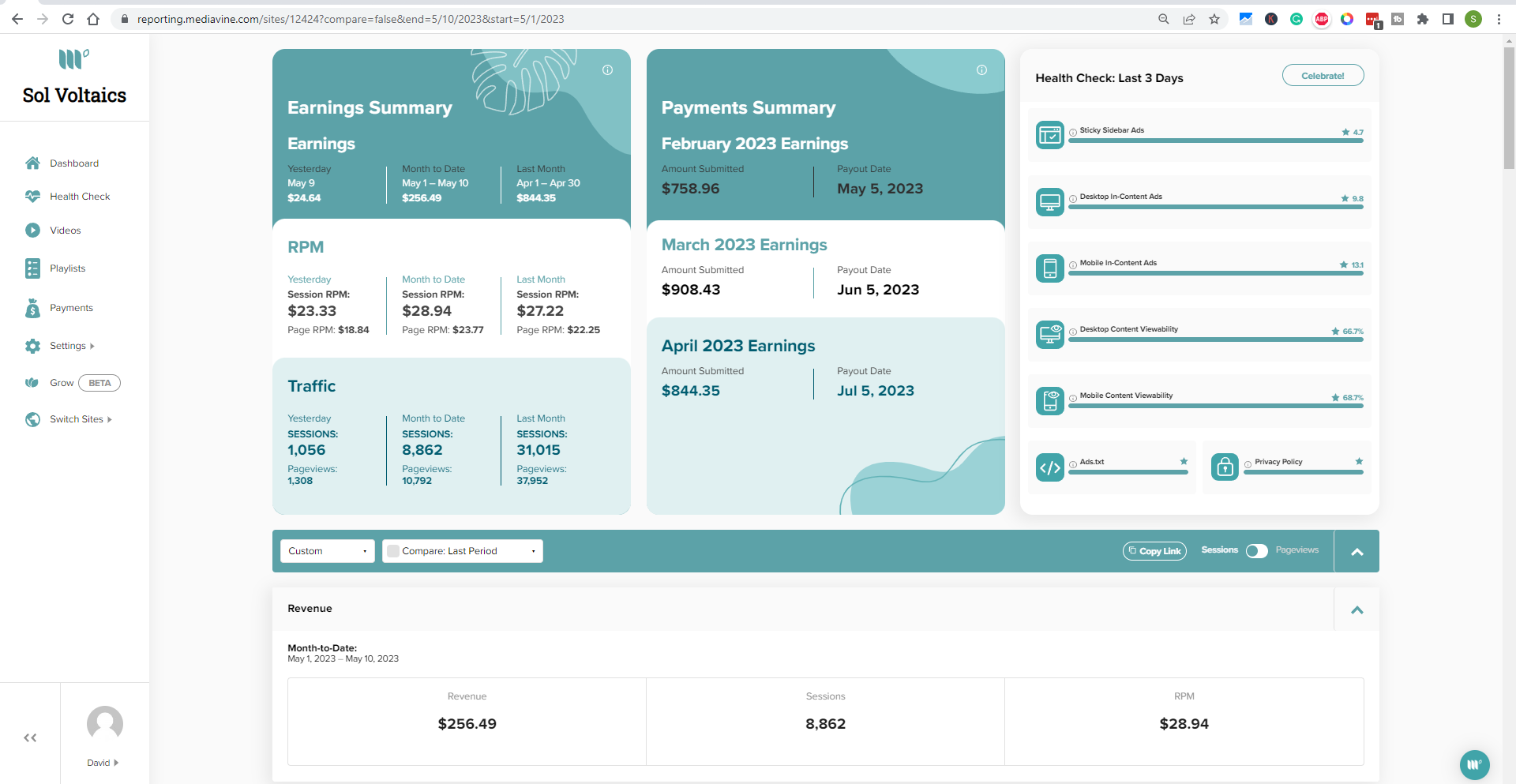Click the browser home icon

pyautogui.click(x=93, y=19)
